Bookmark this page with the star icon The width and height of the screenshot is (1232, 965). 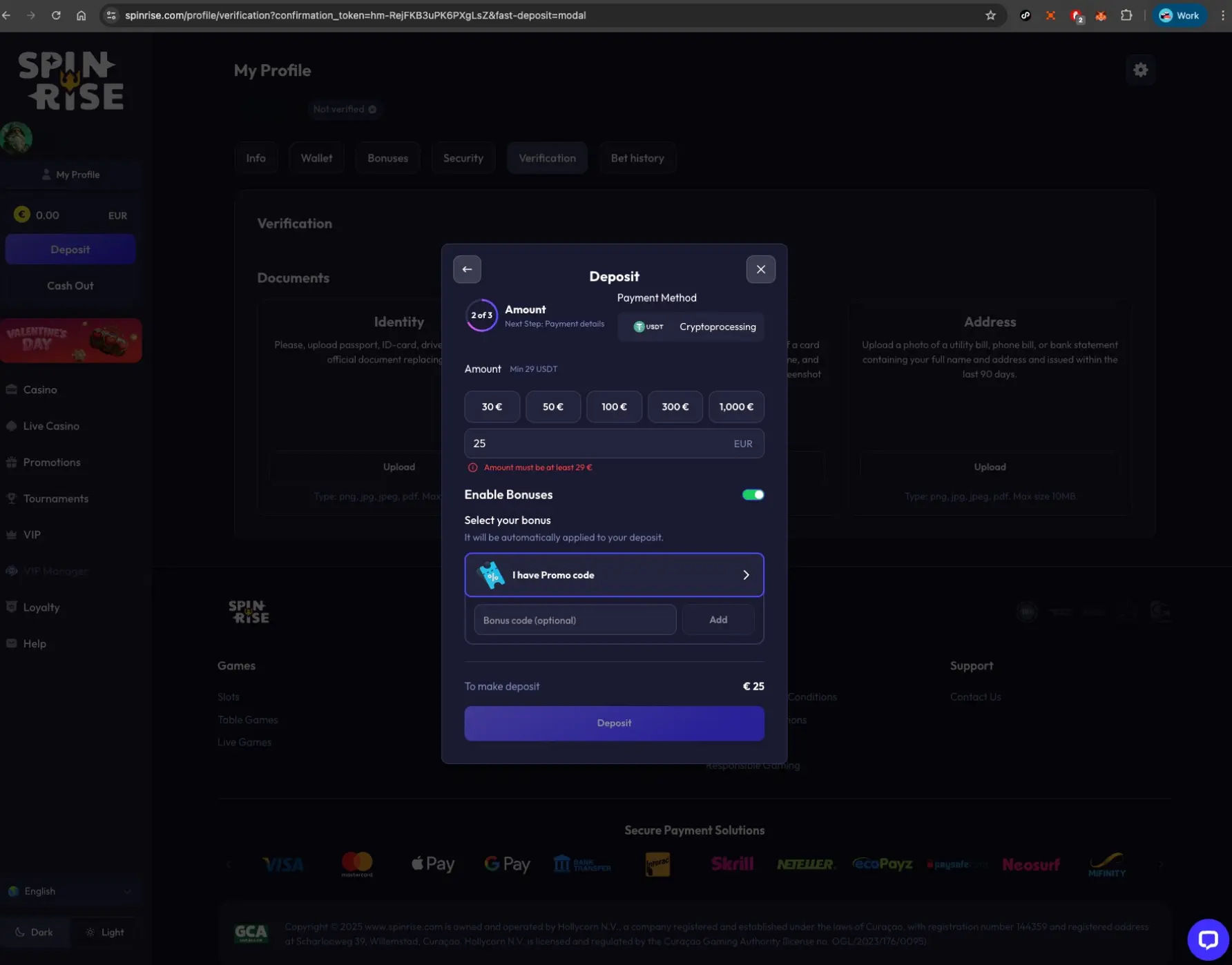tap(990, 15)
